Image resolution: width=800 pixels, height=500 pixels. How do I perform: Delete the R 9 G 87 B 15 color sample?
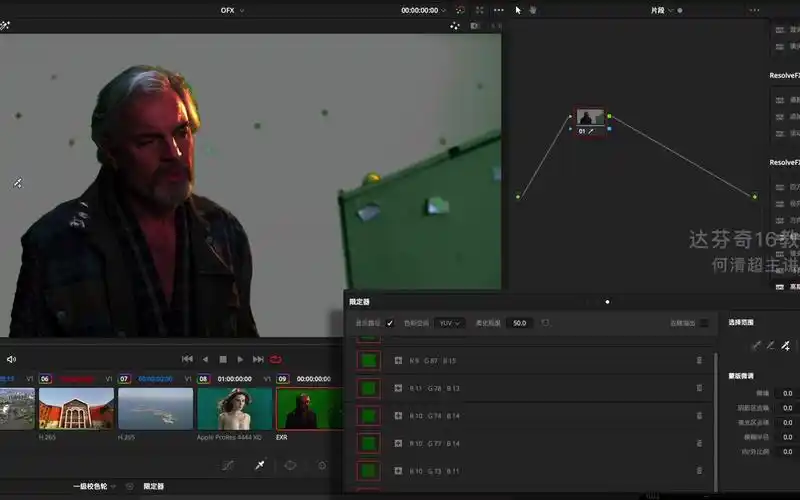[699, 360]
